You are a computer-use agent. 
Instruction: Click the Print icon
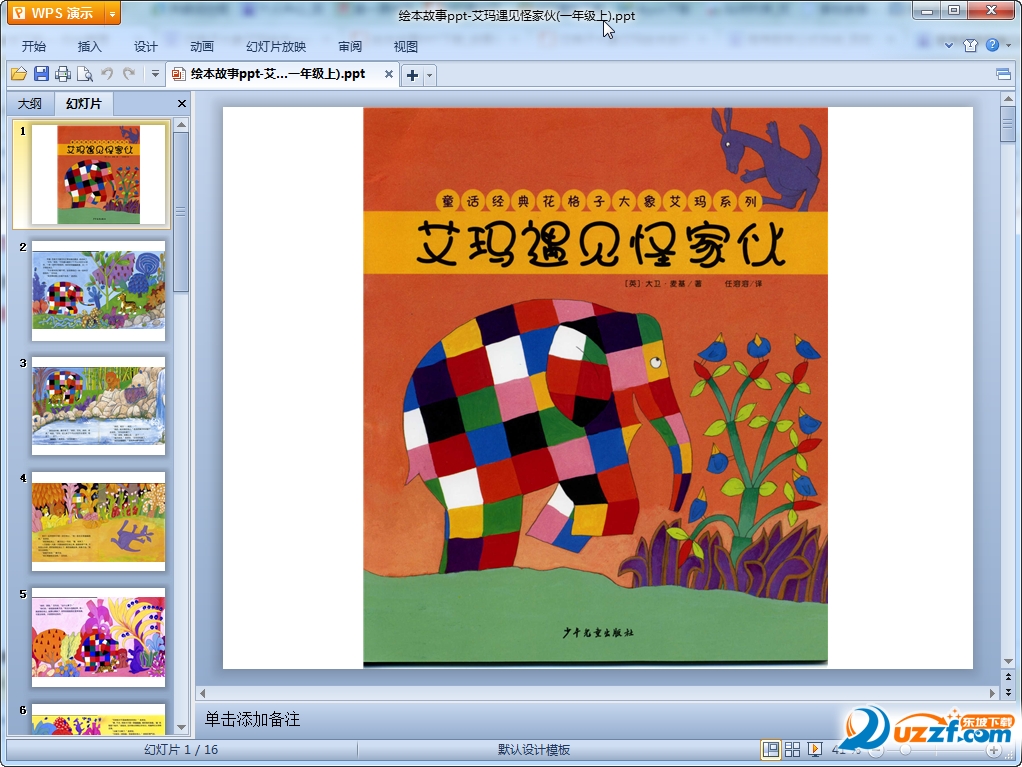tap(63, 74)
